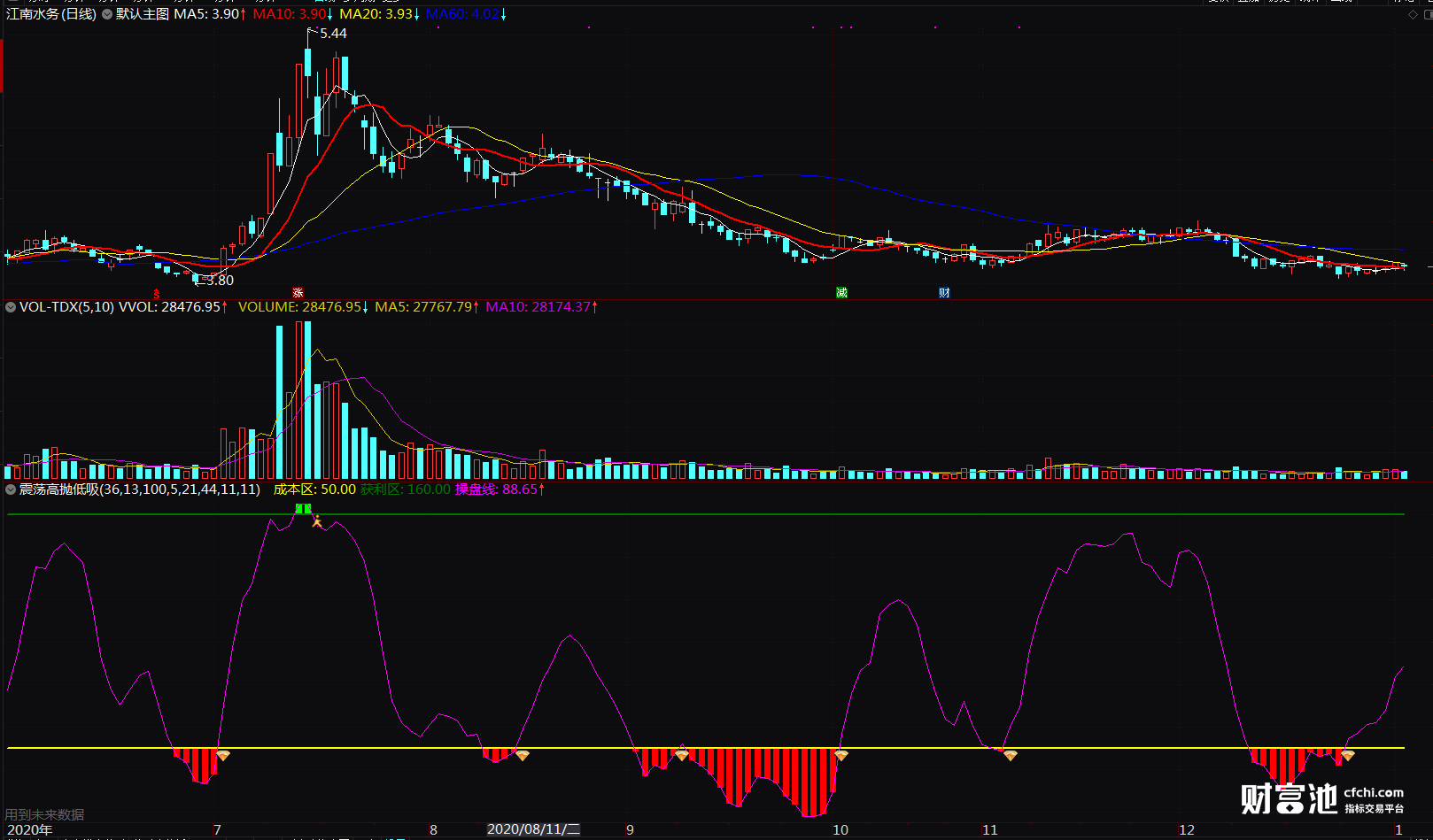Click the blue 财 event marker

944,293
